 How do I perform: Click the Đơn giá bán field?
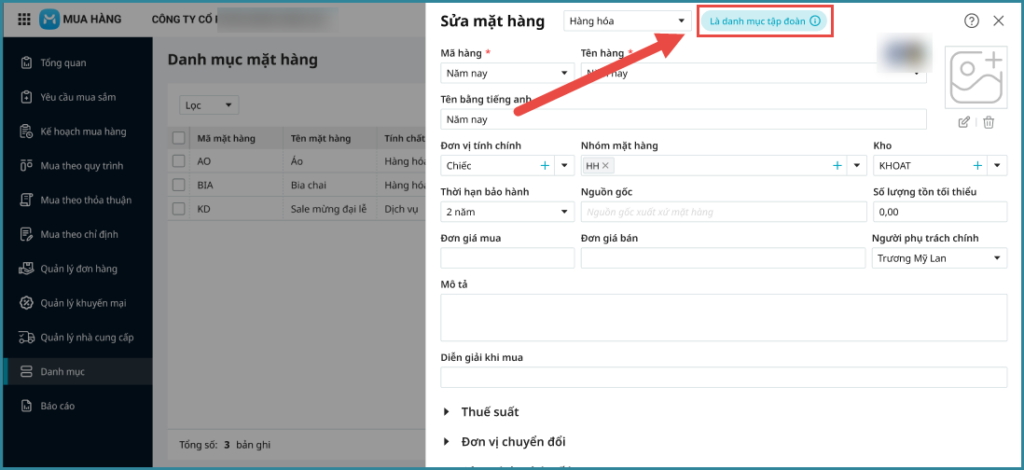[x=724, y=258]
